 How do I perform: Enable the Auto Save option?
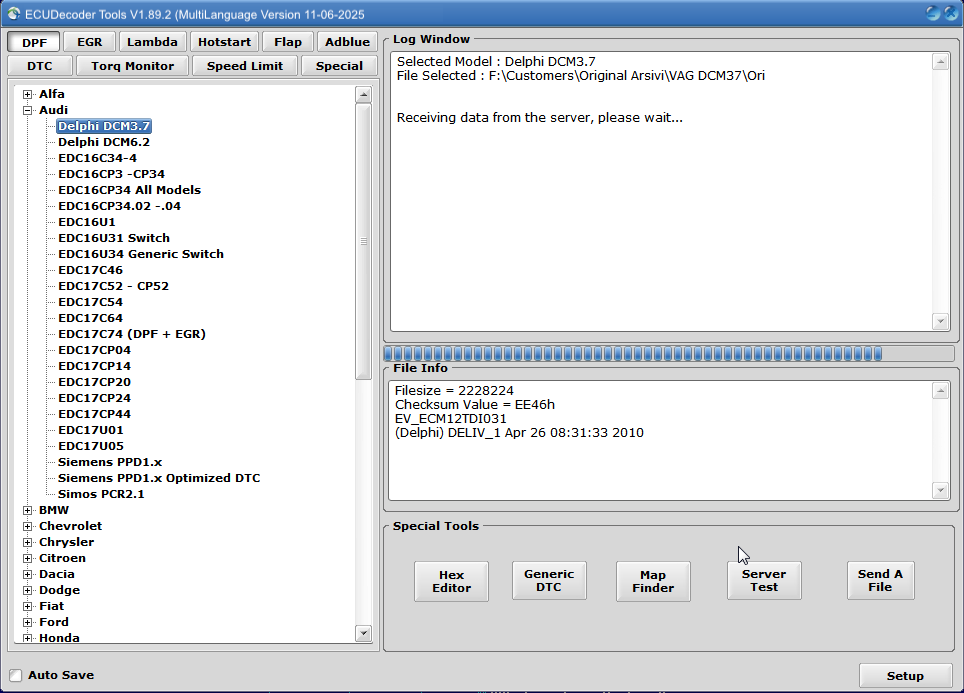click(15, 675)
